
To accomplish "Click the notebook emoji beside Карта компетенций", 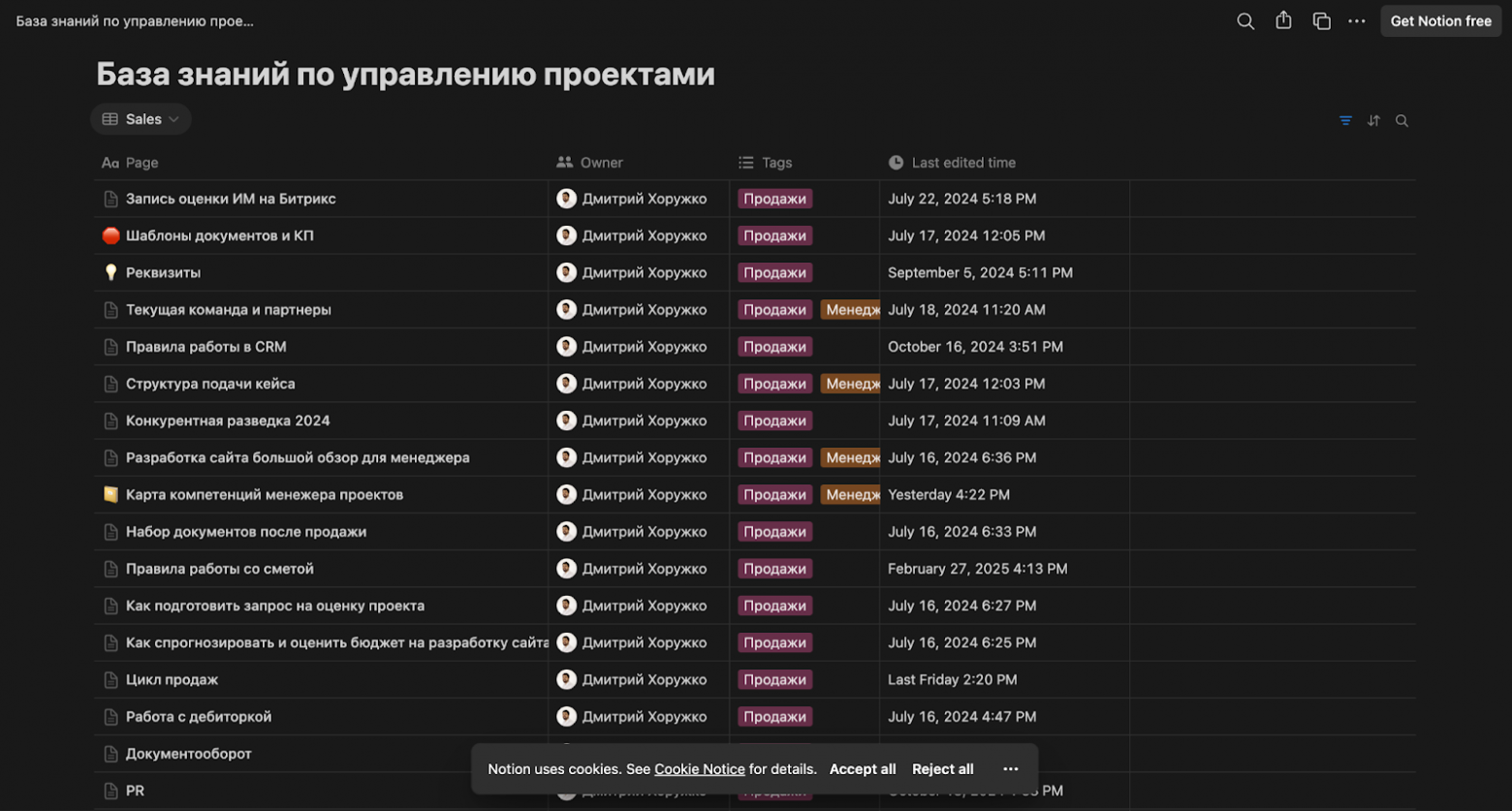I will 110,494.
